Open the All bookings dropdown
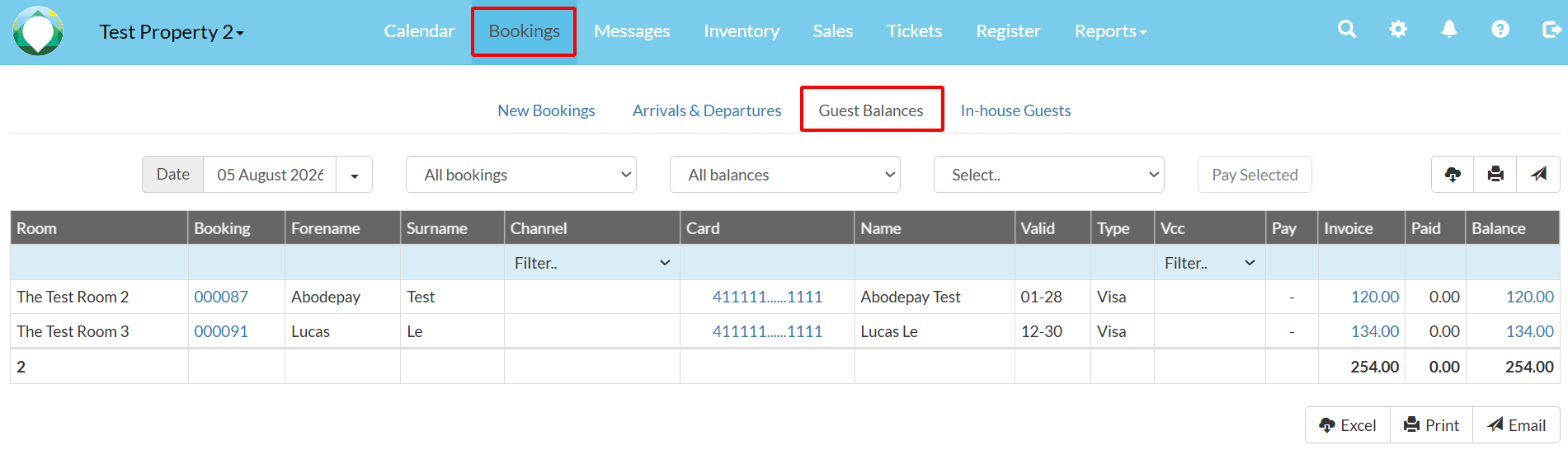 point(521,175)
